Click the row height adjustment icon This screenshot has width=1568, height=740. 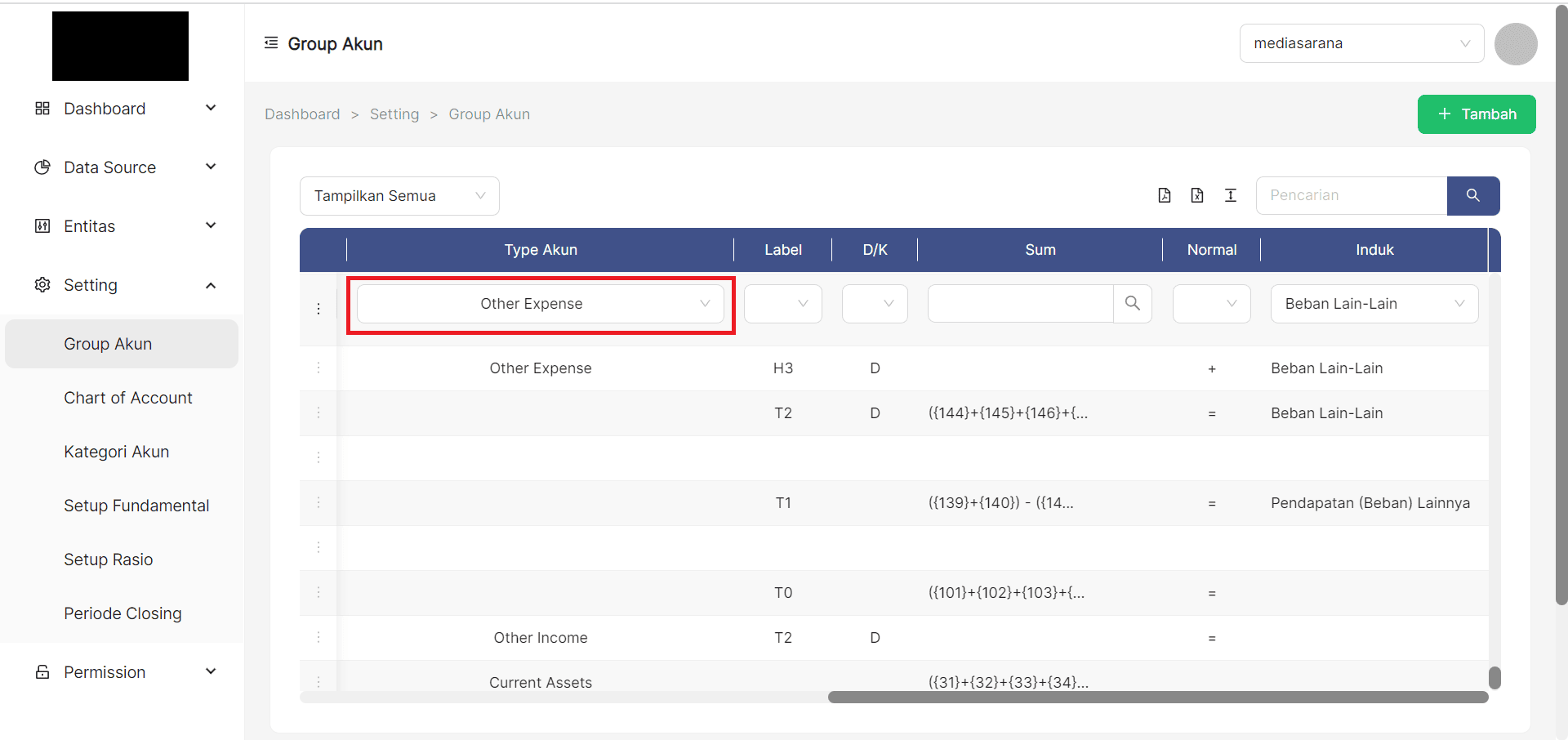(x=1231, y=195)
